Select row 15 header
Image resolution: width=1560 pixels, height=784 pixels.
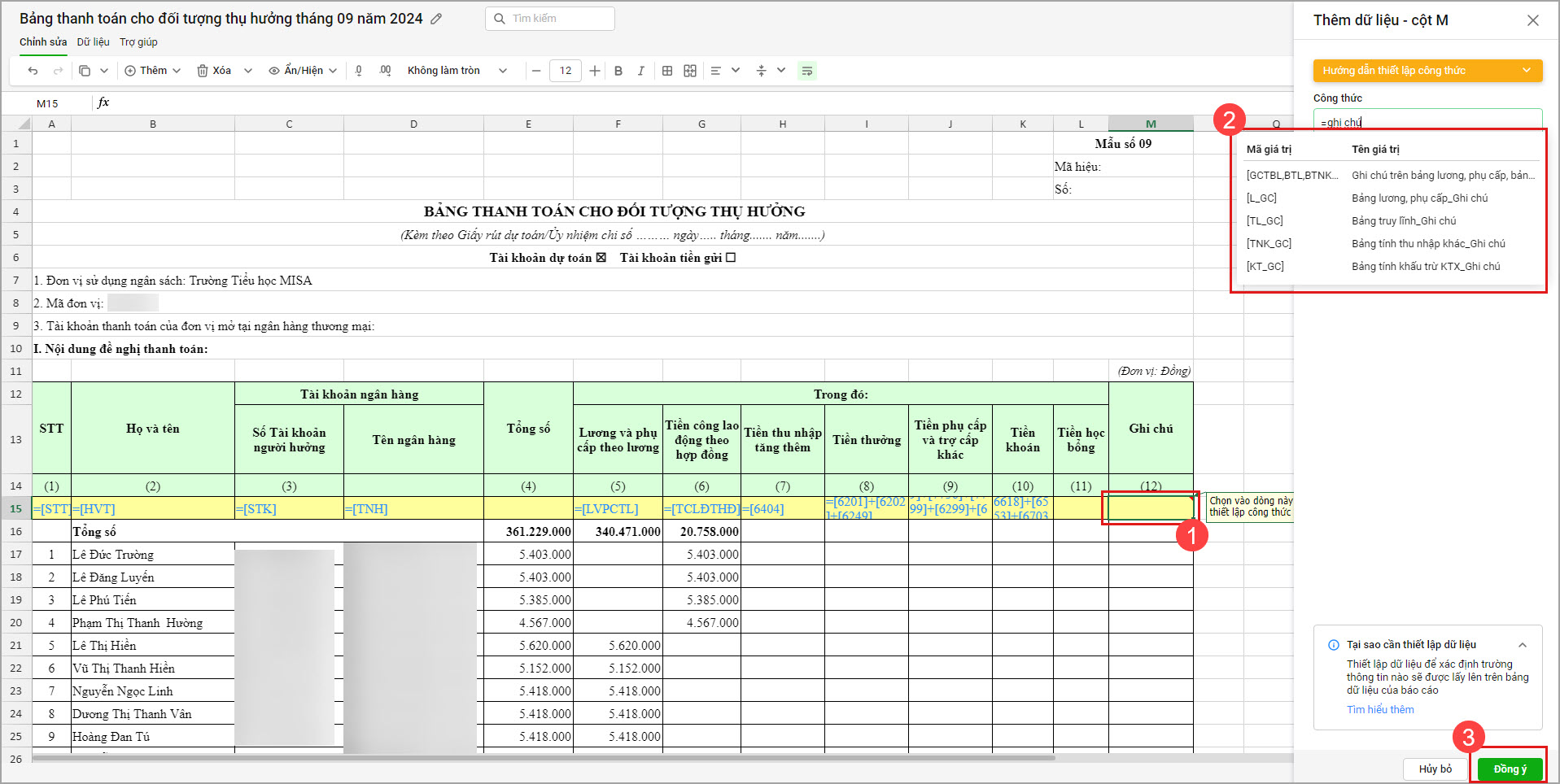[x=16, y=508]
